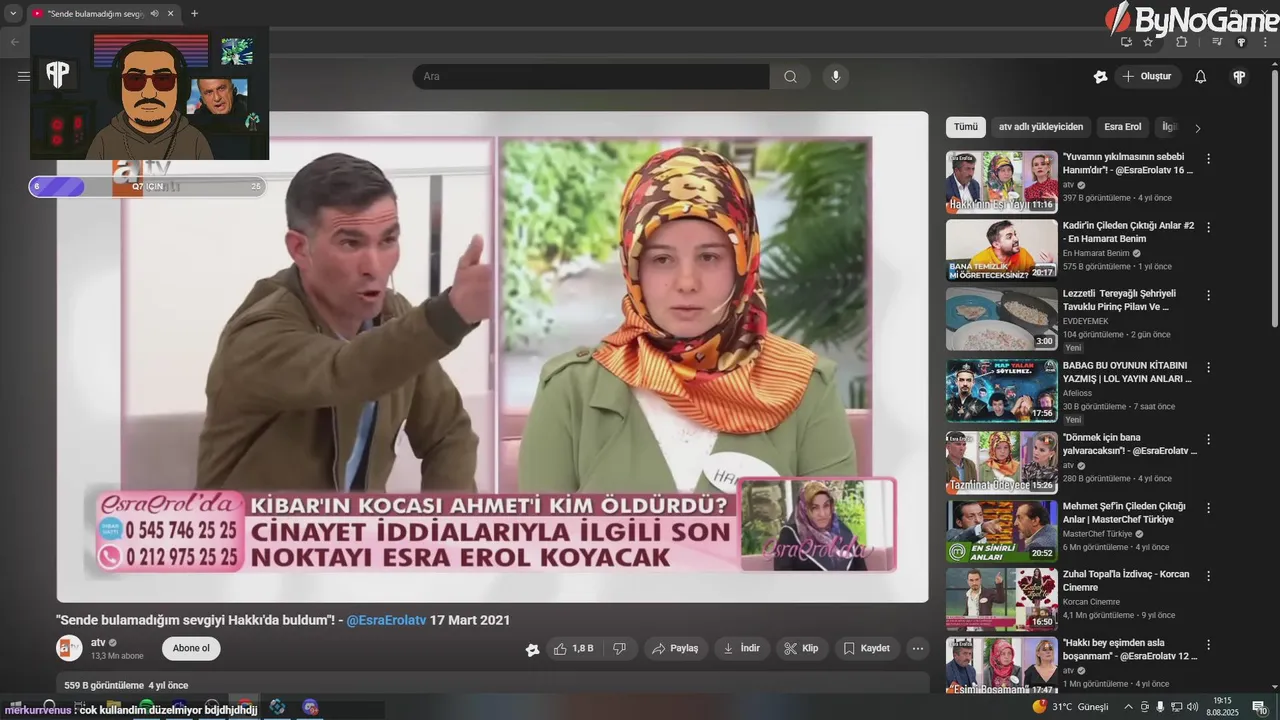Click "13,3 Mn abone" subscriber count text
1280x720 pixels.
point(117,656)
